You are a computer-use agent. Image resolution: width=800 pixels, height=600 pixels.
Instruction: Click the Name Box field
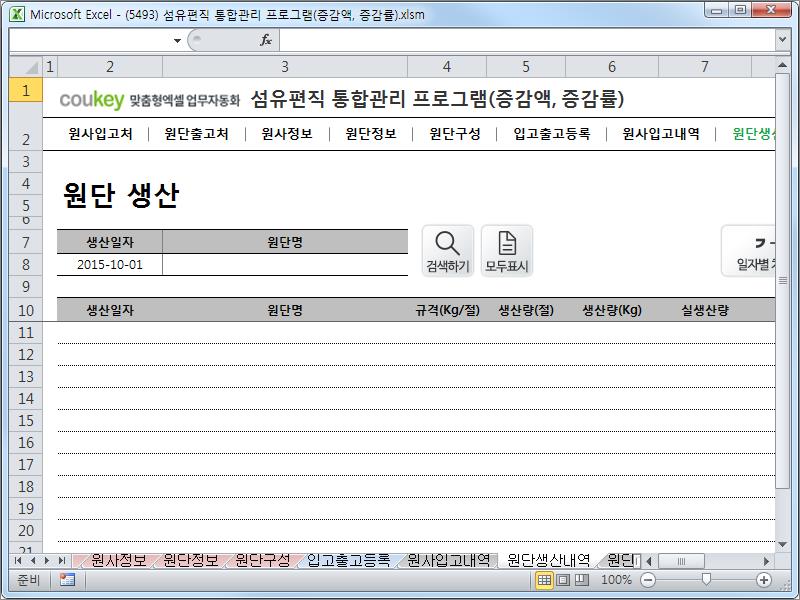click(91, 40)
